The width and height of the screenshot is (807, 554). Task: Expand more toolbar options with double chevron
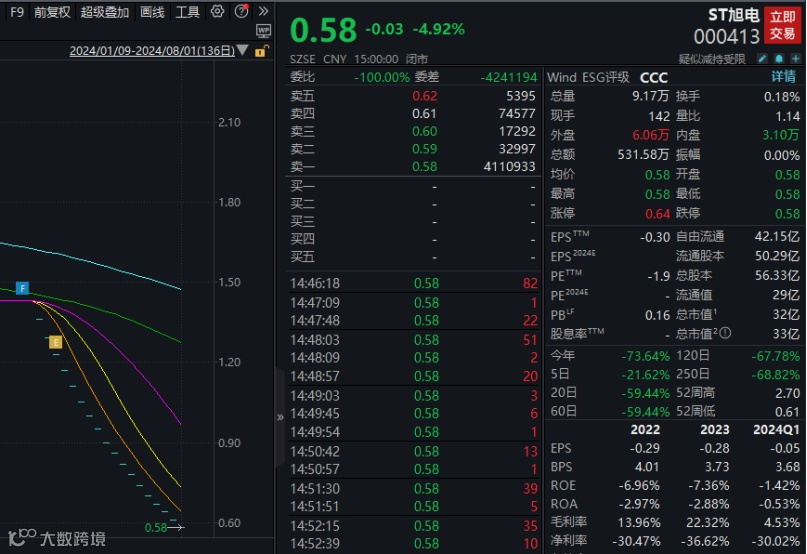(264, 11)
